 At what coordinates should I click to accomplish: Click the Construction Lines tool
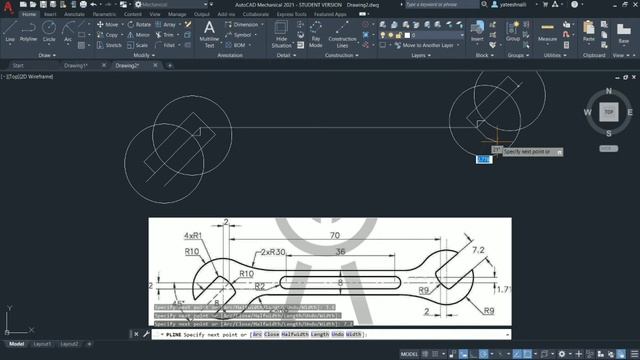[342, 34]
